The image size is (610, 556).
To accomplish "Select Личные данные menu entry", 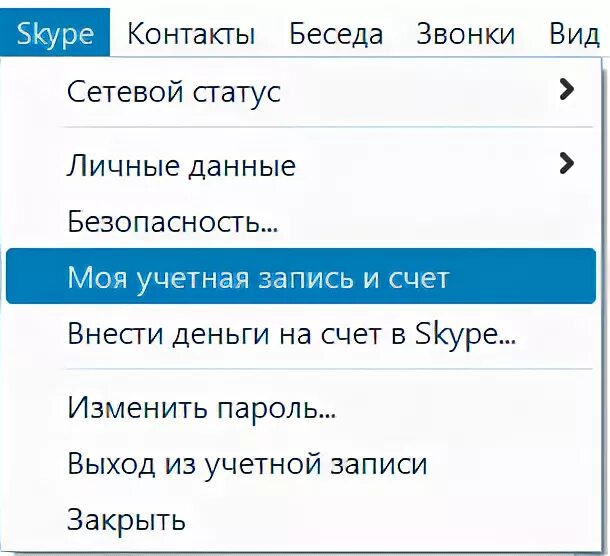I will 181,165.
